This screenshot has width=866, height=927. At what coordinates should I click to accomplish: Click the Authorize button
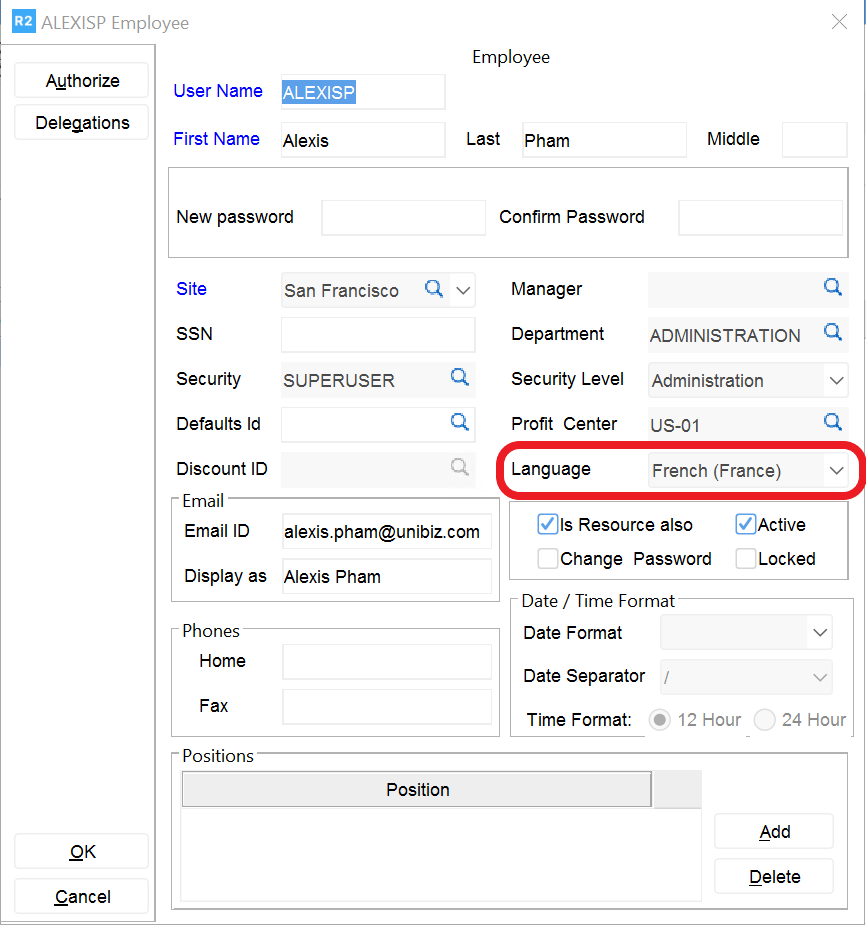point(82,81)
